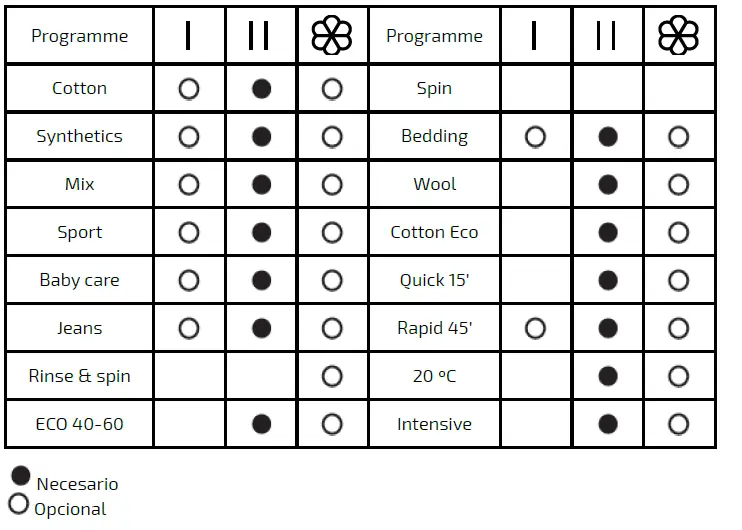Click the left table's flower softener icon
The image size is (742, 530).
click(x=332, y=36)
